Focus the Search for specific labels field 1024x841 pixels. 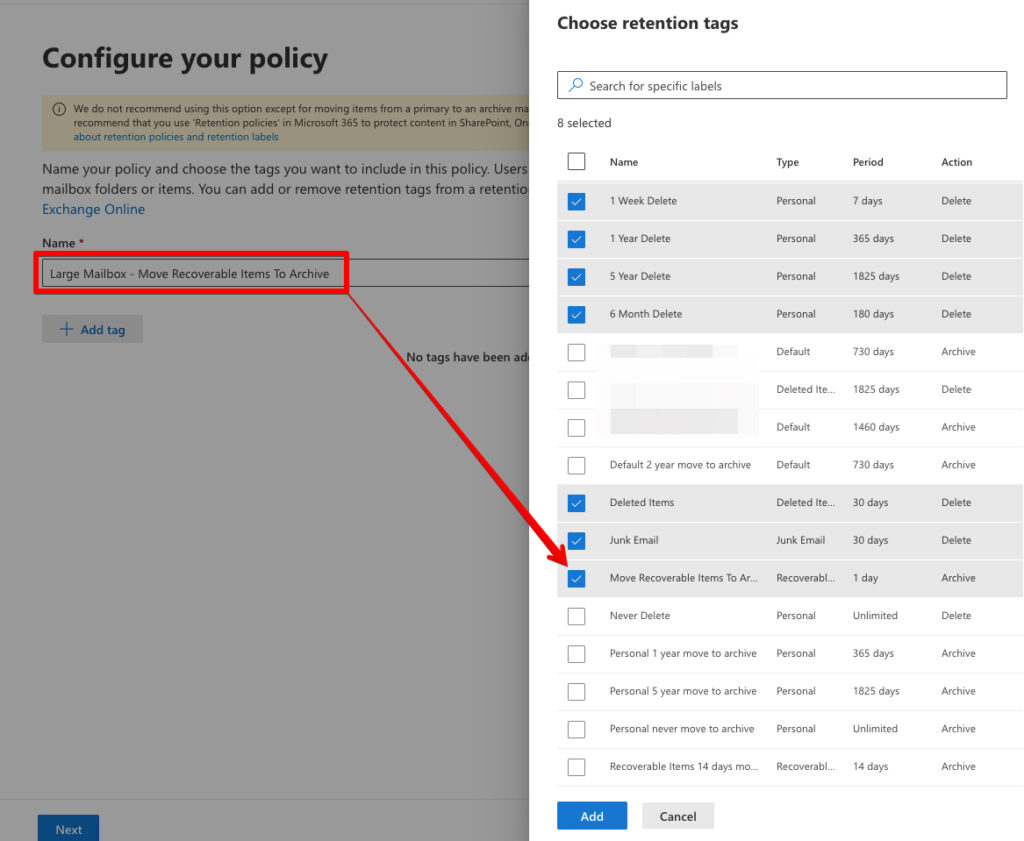(790, 86)
